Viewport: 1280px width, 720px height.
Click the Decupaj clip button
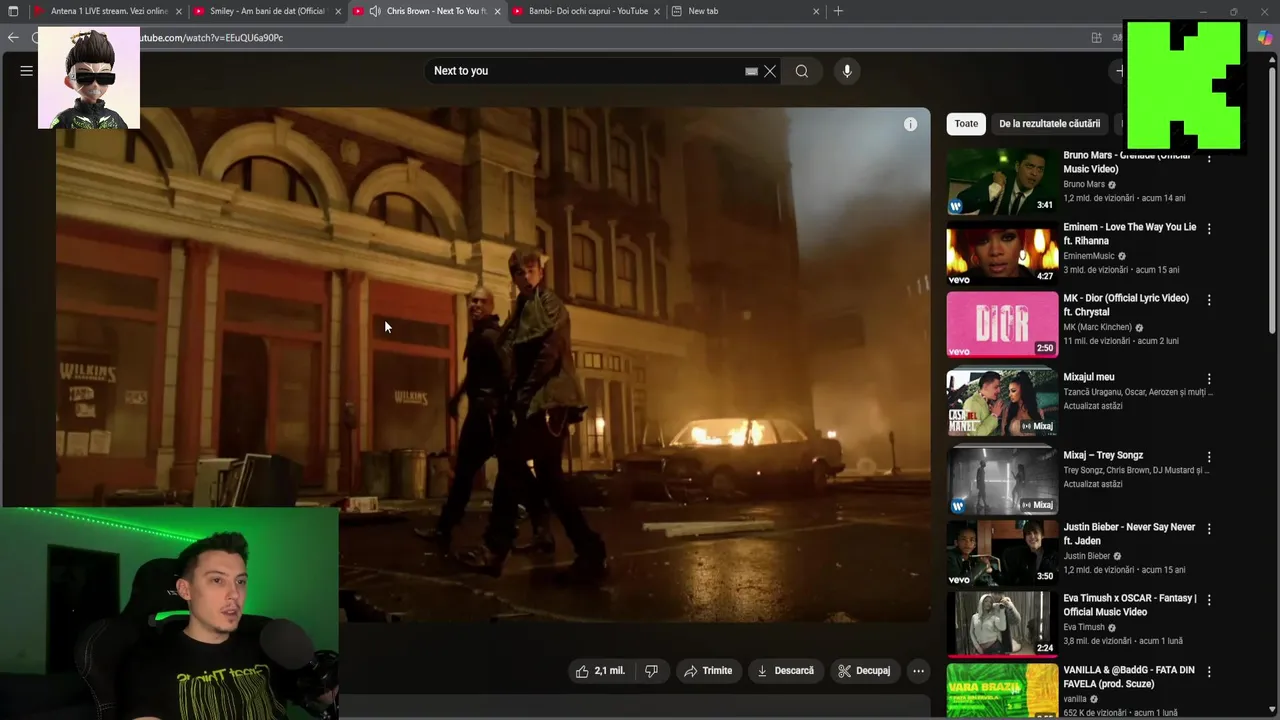864,671
